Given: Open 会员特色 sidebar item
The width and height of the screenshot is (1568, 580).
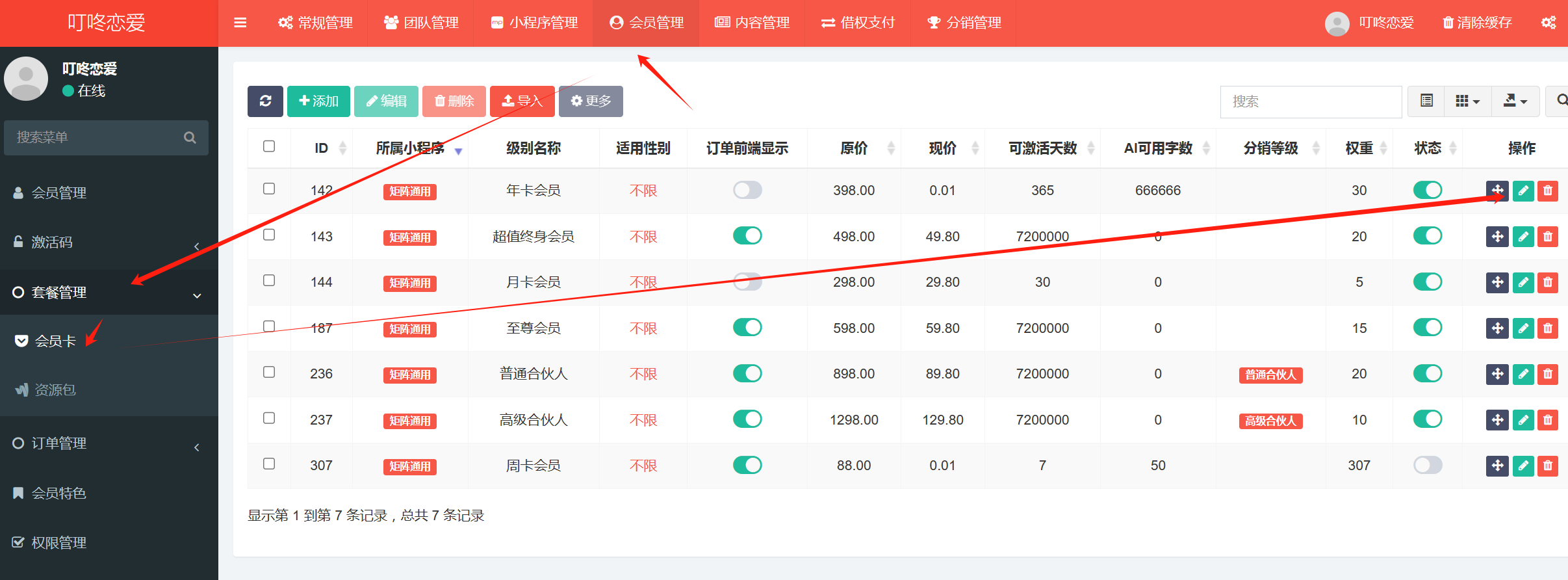Looking at the screenshot, I should tap(109, 494).
